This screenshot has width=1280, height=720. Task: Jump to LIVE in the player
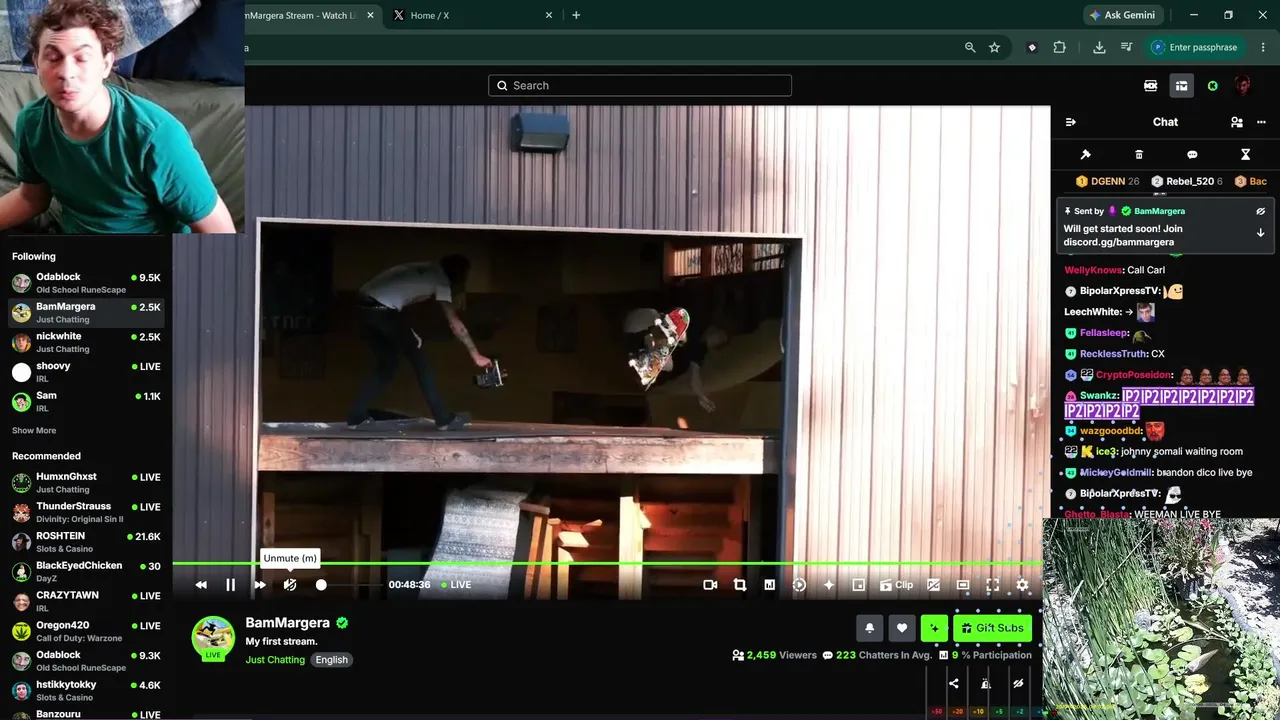tap(456, 585)
